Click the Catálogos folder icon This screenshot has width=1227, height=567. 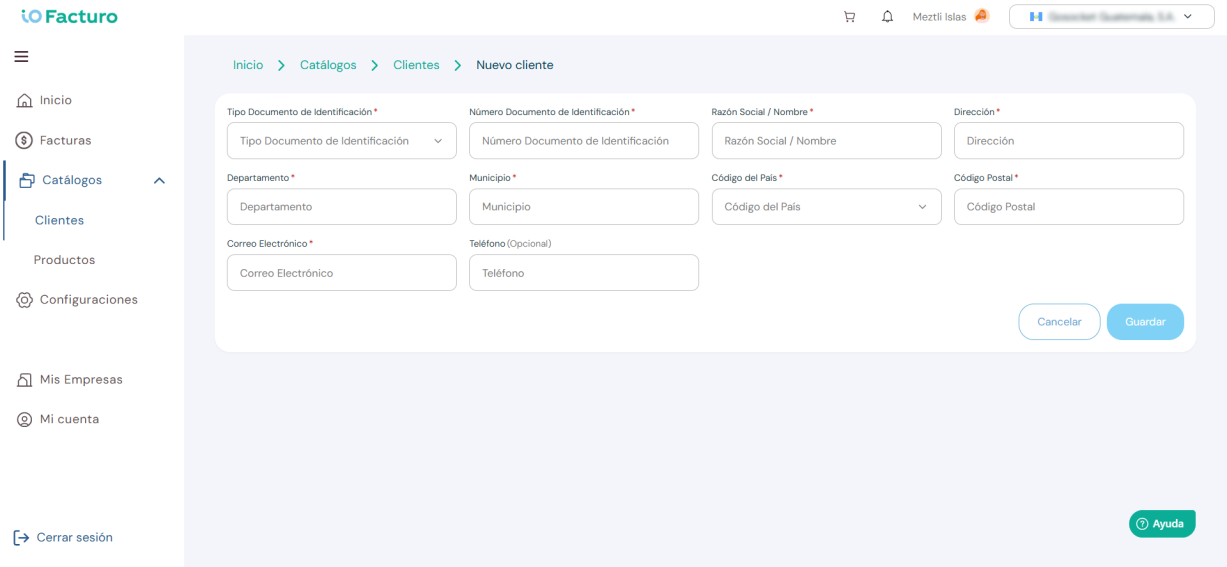pos(28,181)
